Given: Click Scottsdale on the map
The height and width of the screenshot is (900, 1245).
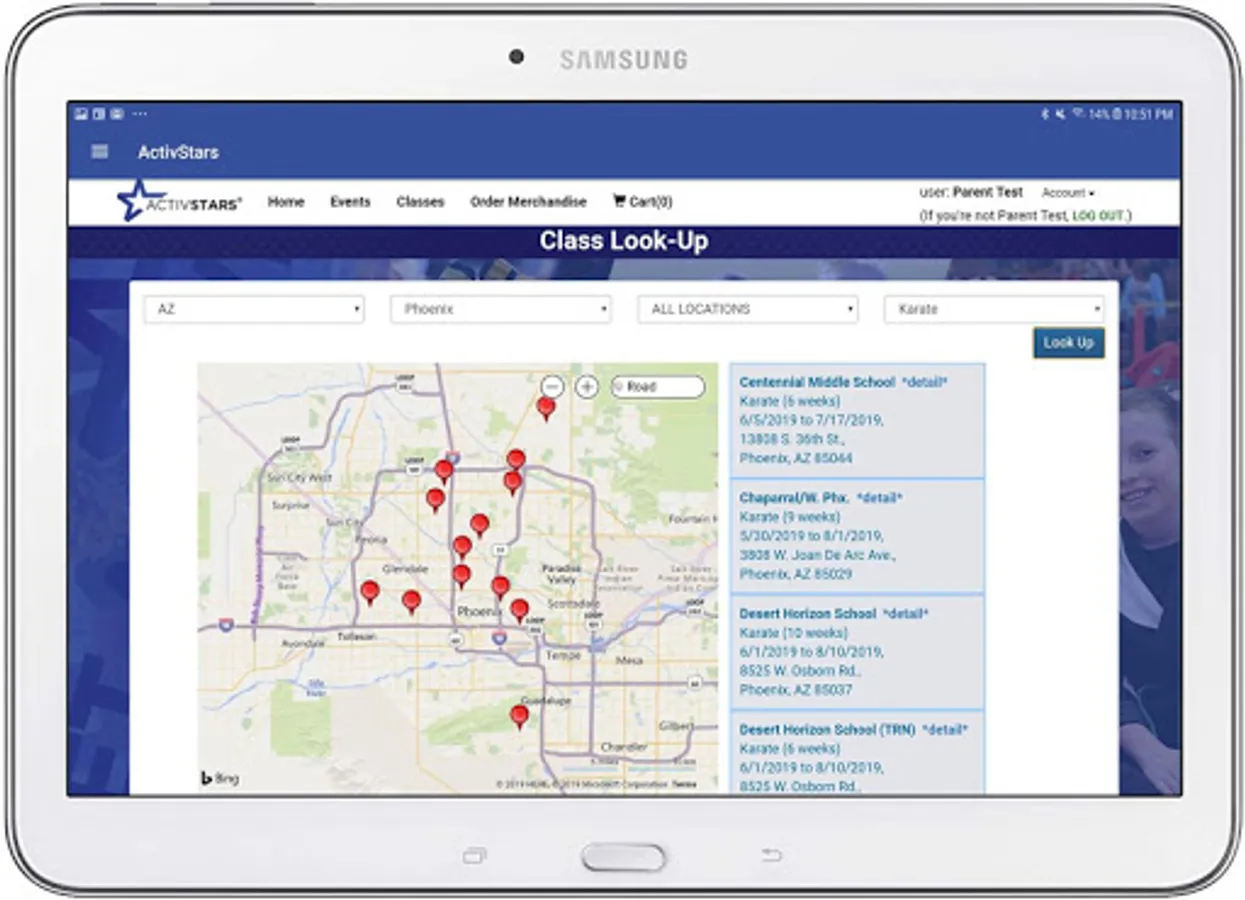Looking at the screenshot, I should pos(572,604).
